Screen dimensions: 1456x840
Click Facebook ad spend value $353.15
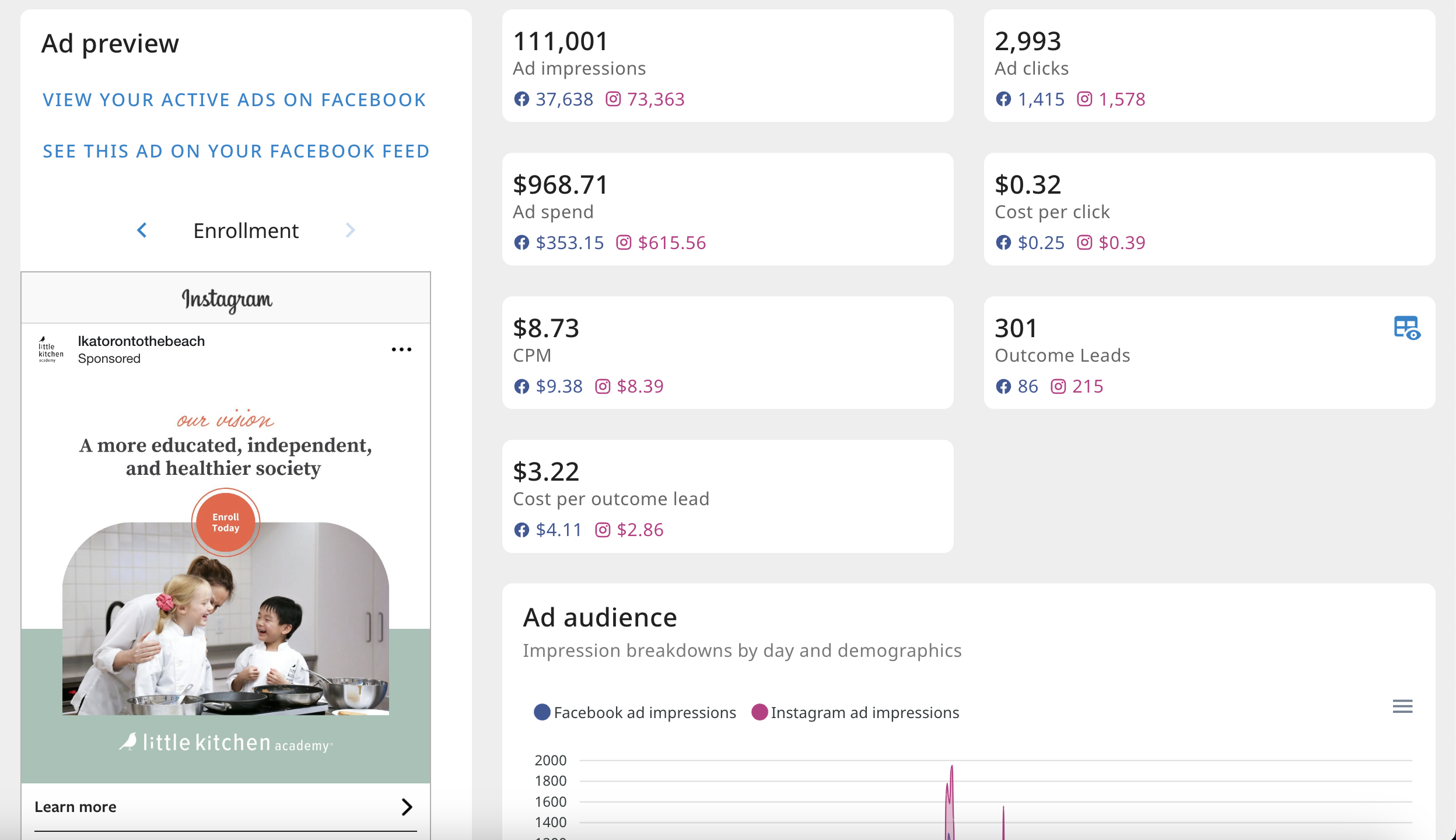(570, 243)
